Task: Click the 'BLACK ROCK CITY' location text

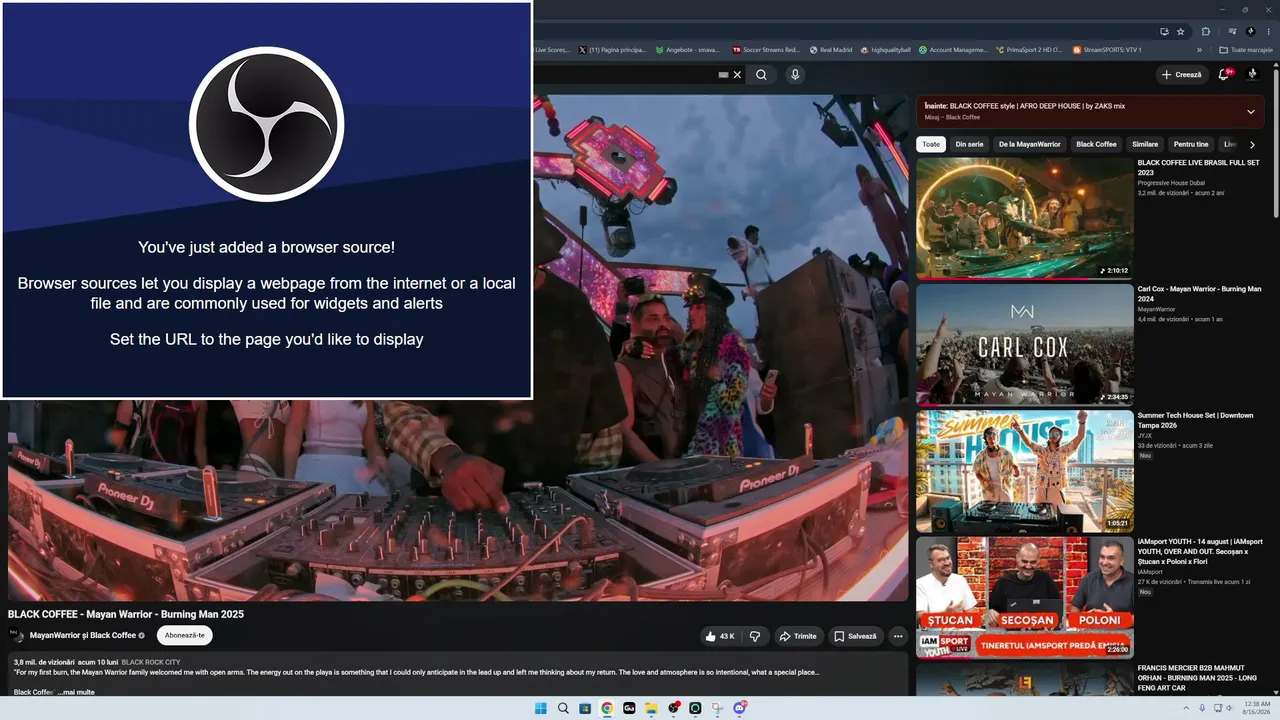Action: pos(151,662)
